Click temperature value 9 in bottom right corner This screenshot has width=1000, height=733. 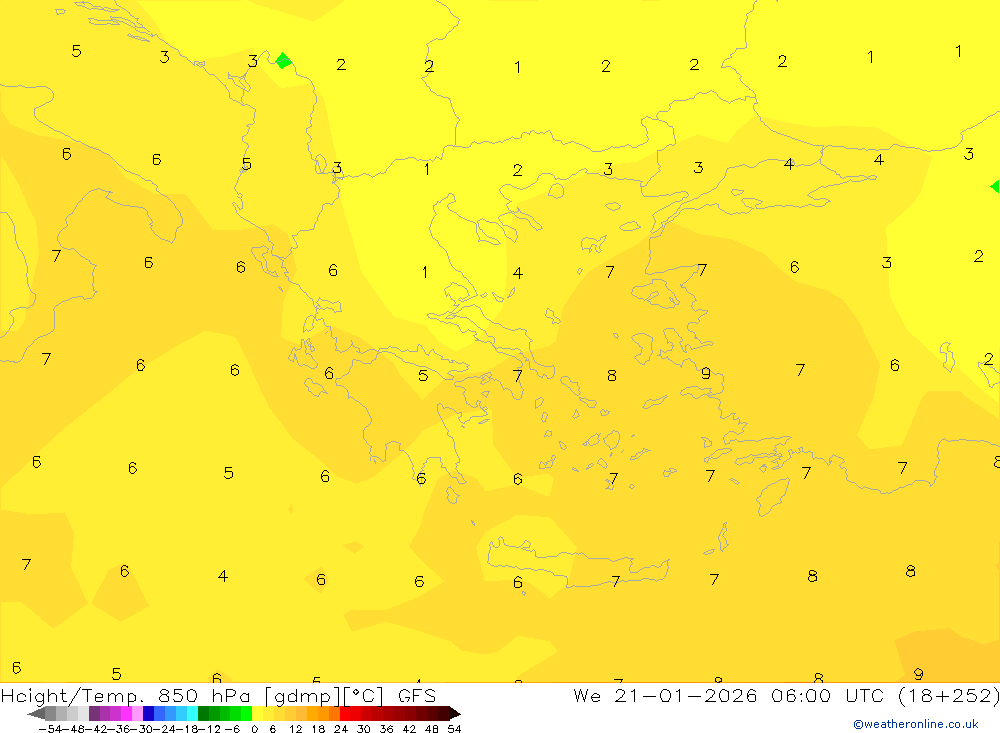pyautogui.click(x=918, y=674)
